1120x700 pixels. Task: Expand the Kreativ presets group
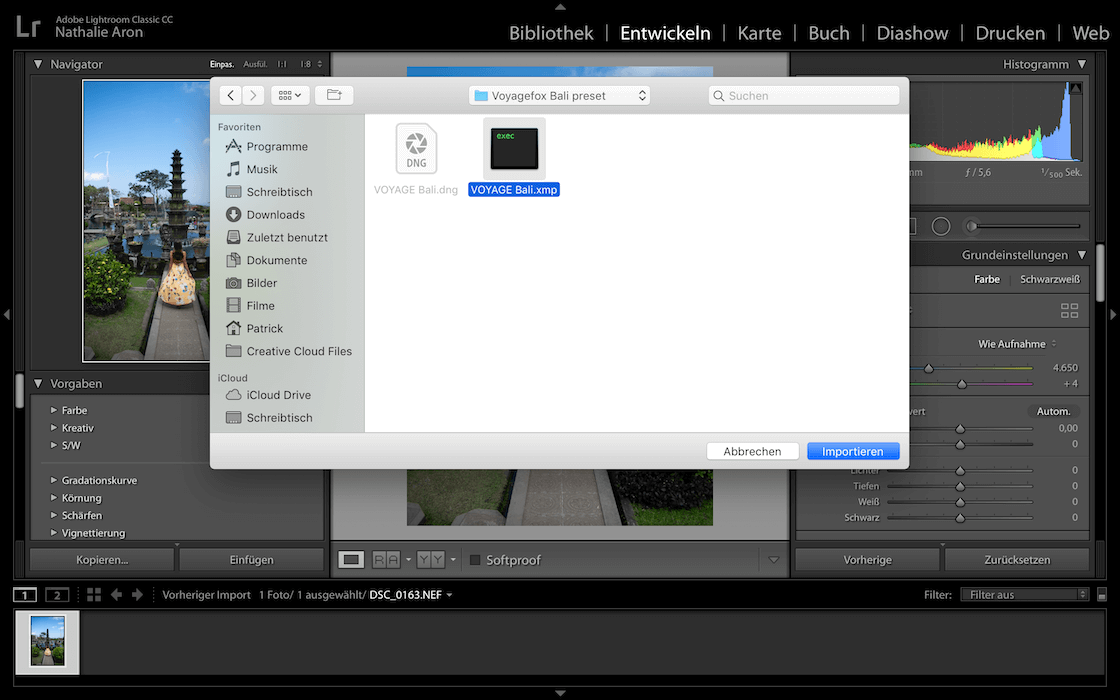click(x=54, y=428)
